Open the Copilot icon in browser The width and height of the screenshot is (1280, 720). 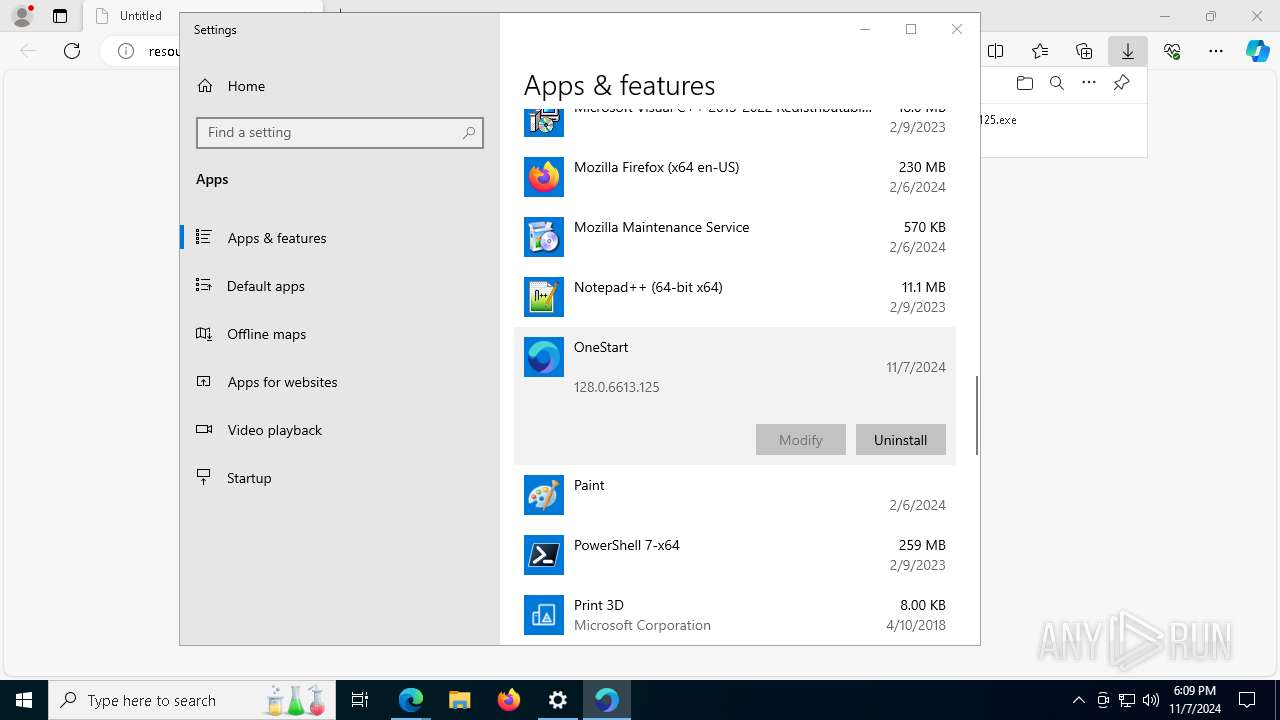[x=1258, y=51]
